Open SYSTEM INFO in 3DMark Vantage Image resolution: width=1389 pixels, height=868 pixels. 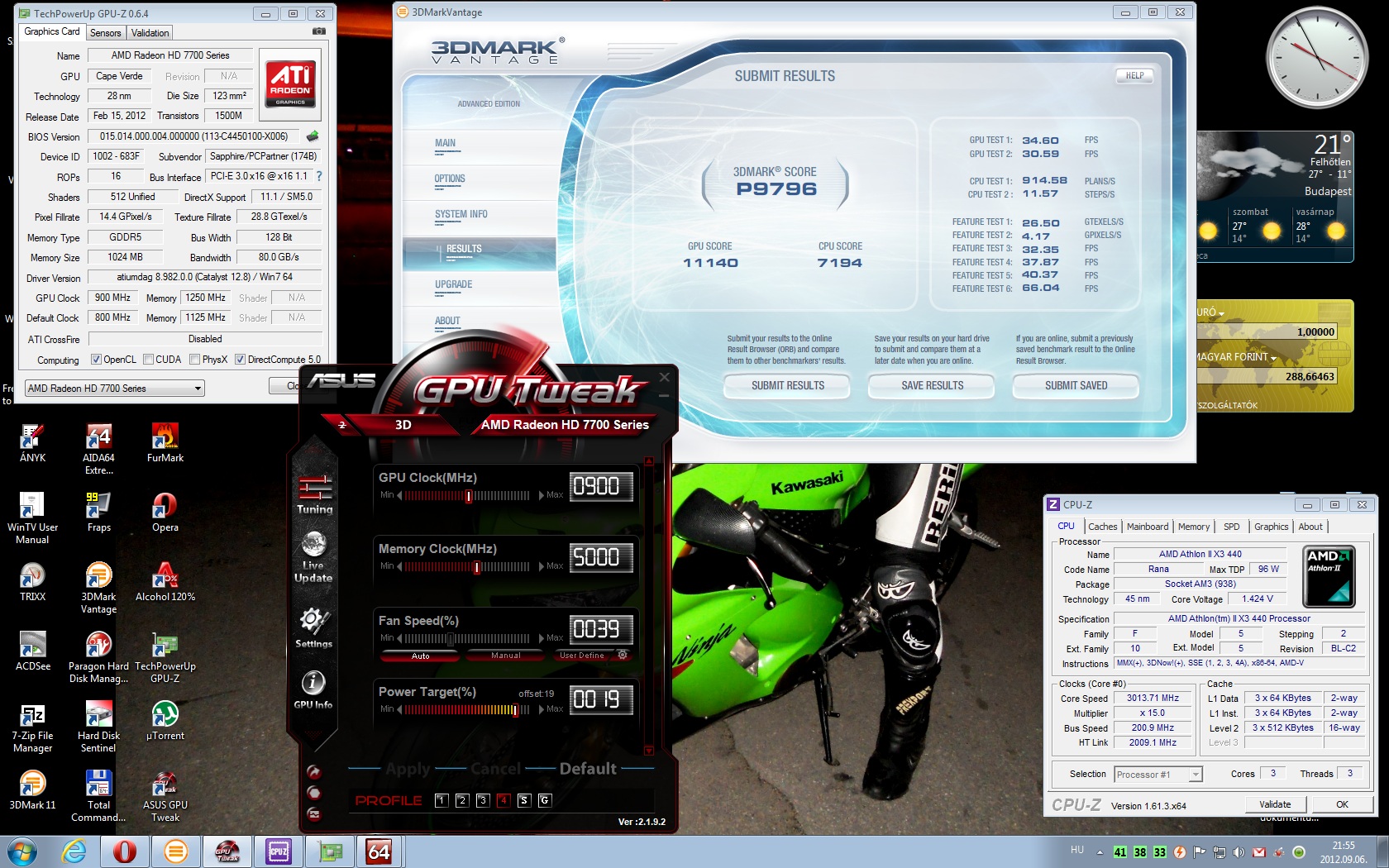461,214
